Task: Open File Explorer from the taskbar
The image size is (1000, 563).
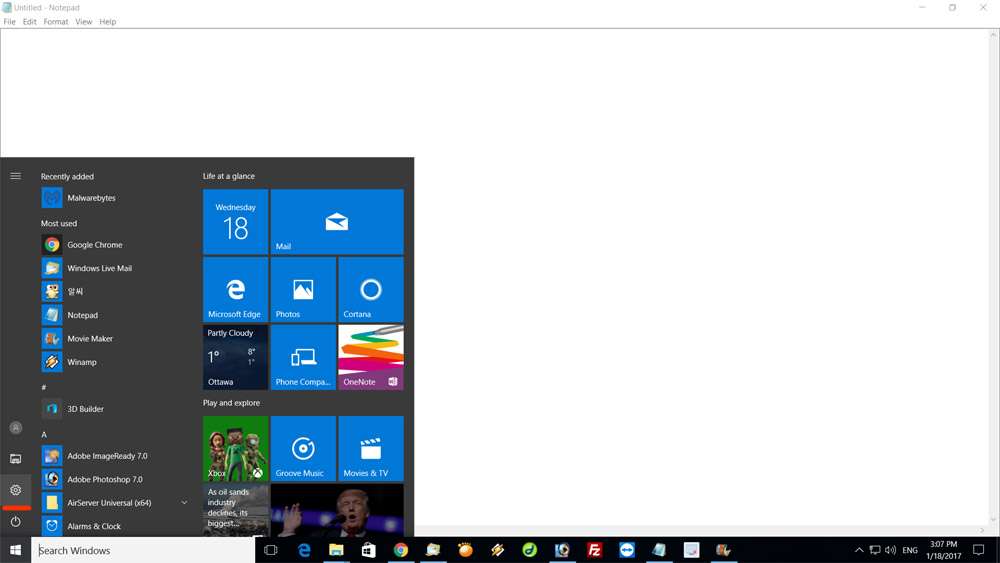Action: 336,550
